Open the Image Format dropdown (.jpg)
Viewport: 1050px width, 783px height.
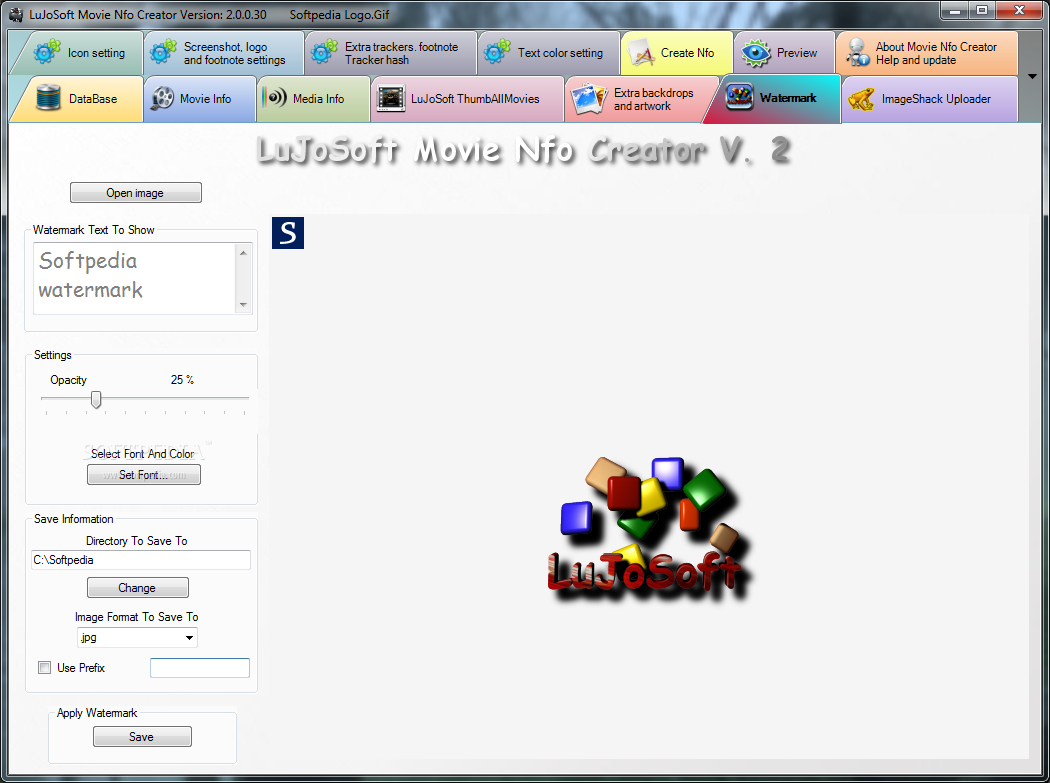coord(137,638)
